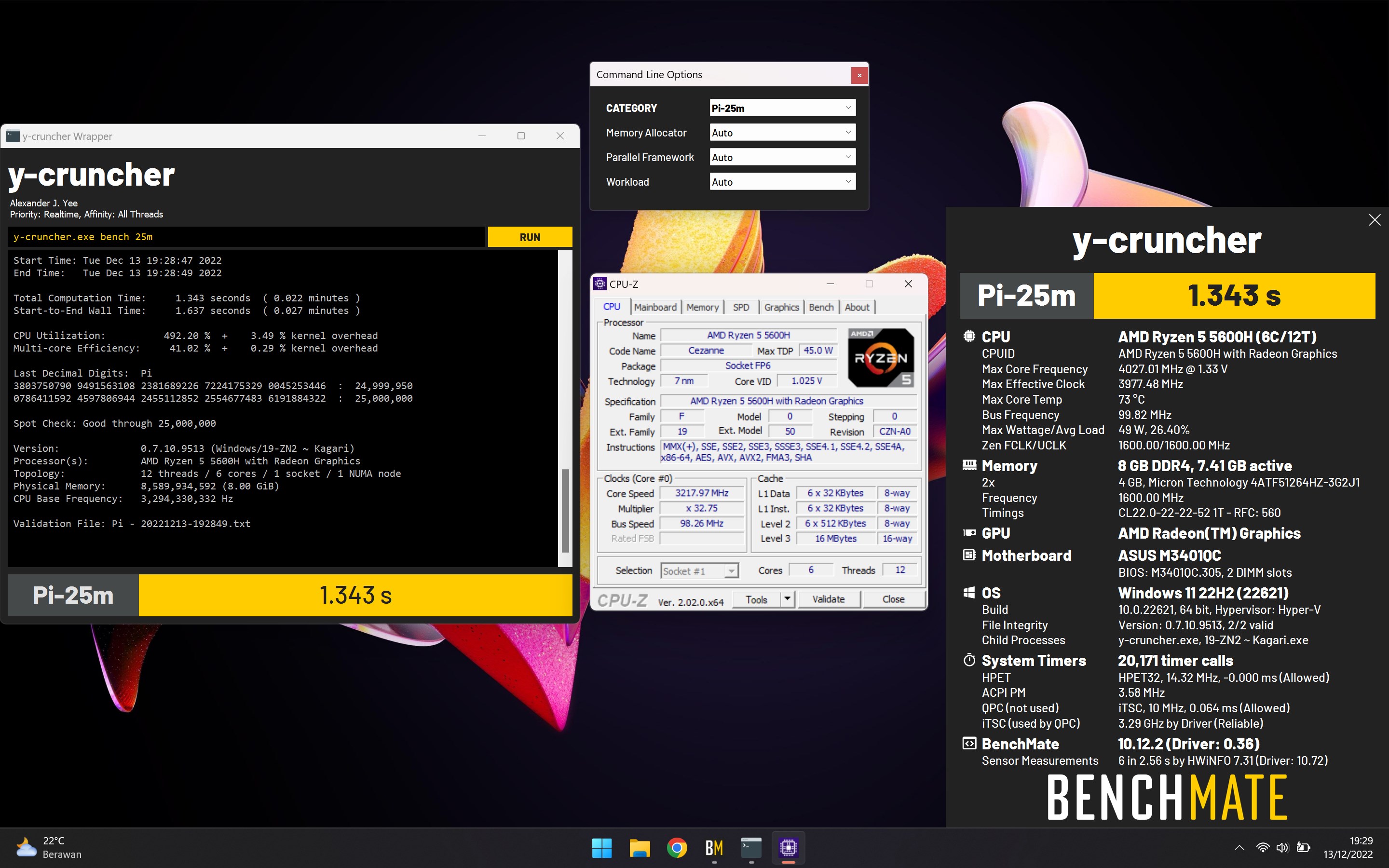Switch to the Mainboard tab
The image size is (1389, 868).
(x=655, y=307)
